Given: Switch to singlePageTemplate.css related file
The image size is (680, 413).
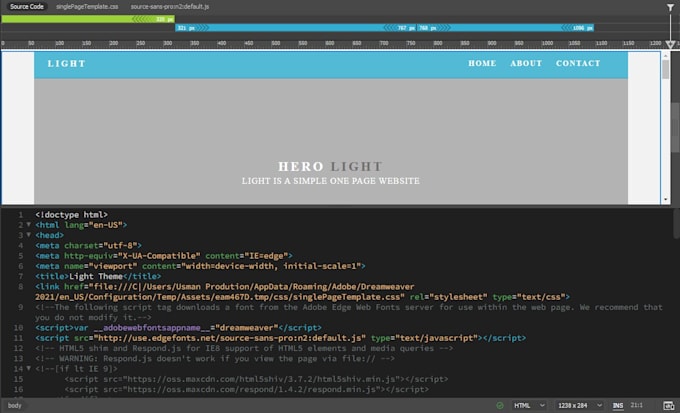Looking at the screenshot, I should click(x=87, y=7).
